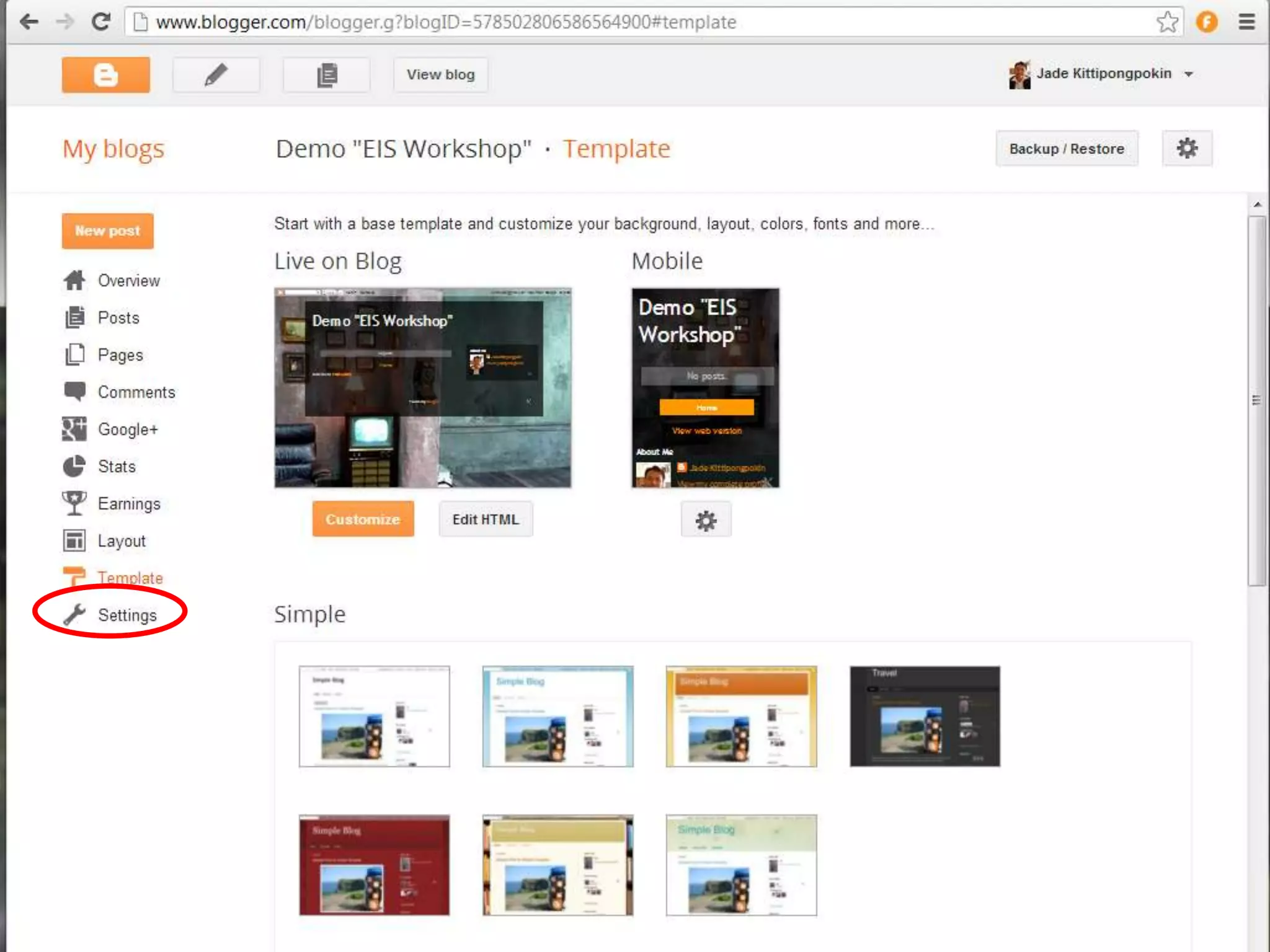
Task: Click the pencil compose post icon
Action: (216, 75)
